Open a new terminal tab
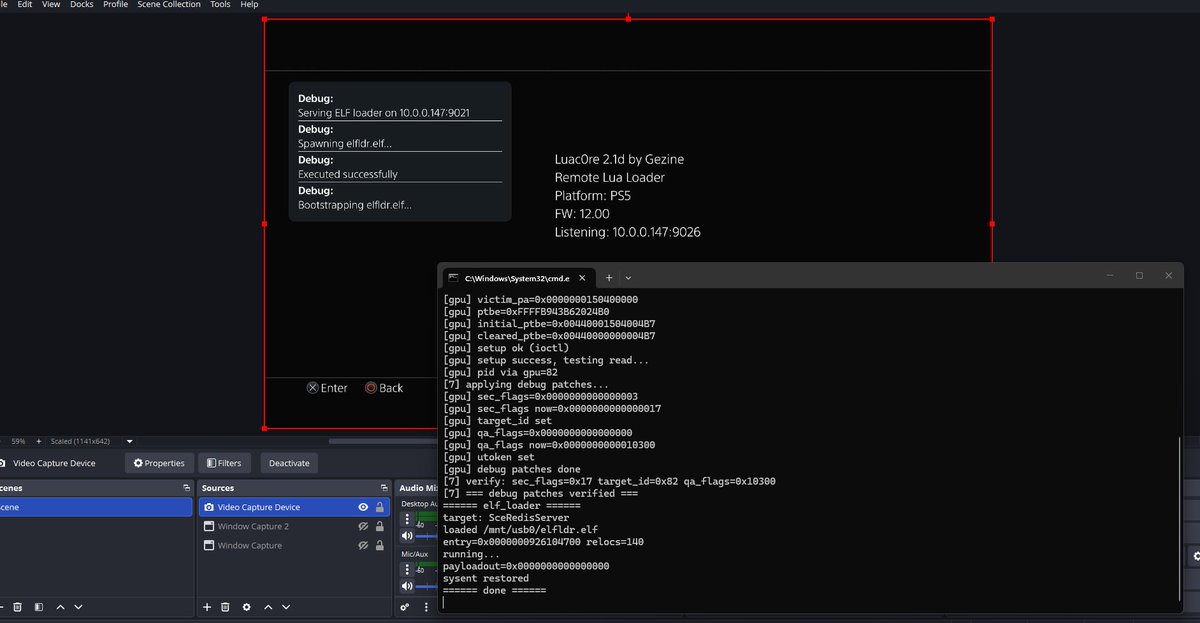The width and height of the screenshot is (1200, 623). 609,277
